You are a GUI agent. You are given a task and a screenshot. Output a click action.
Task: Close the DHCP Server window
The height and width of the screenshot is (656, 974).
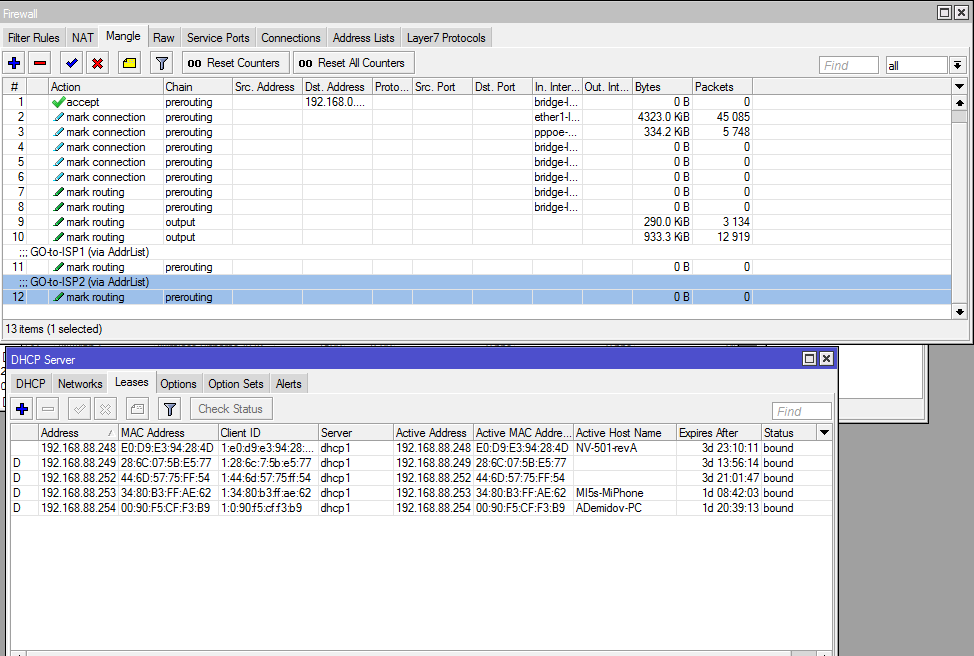tap(826, 358)
